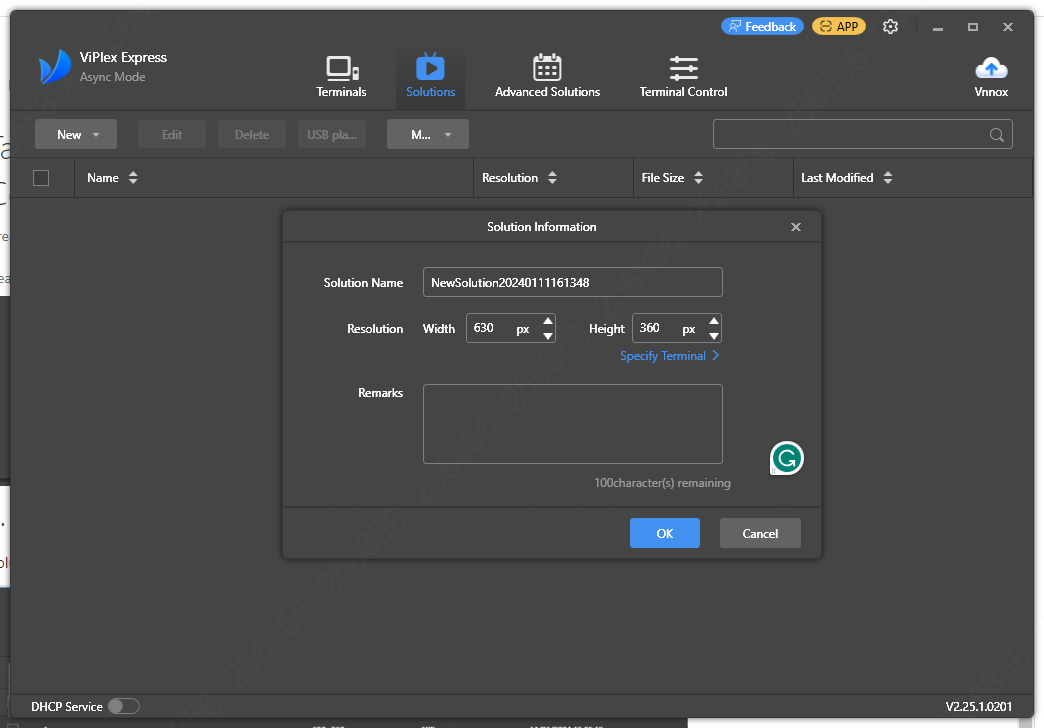The height and width of the screenshot is (728, 1044).
Task: Confirm with the OK button
Action: (664, 533)
